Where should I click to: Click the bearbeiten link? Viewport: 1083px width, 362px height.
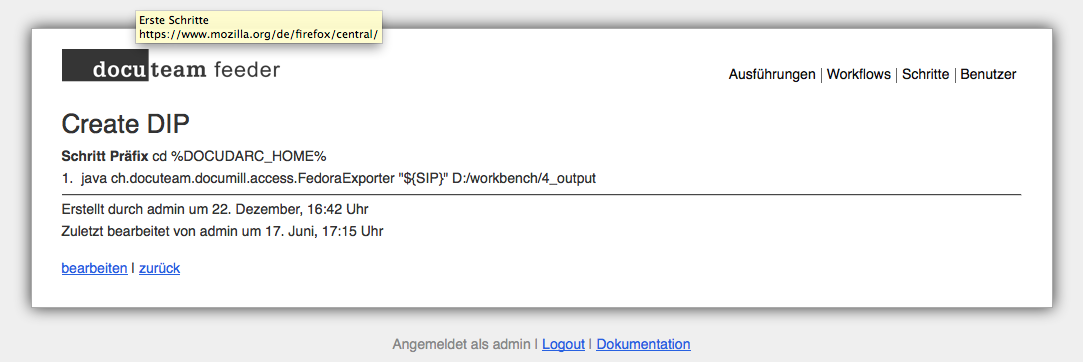pyautogui.click(x=94, y=268)
